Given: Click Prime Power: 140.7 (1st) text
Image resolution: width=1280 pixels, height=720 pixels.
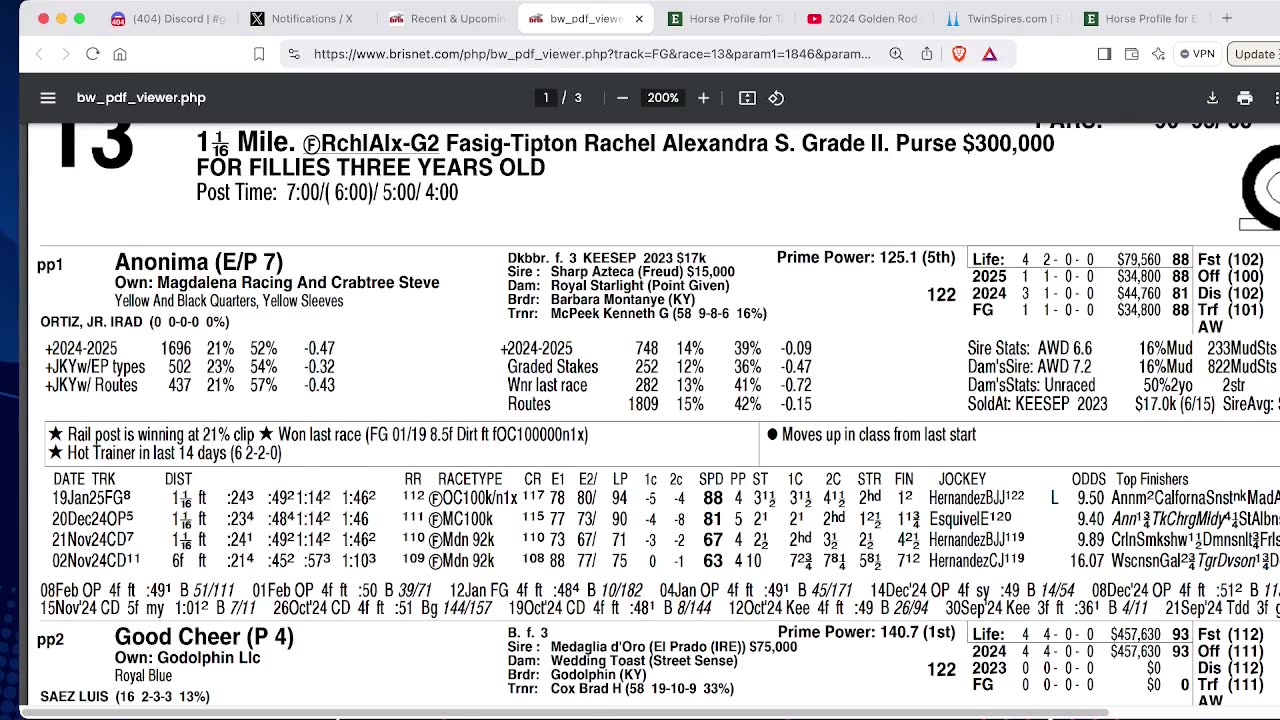Looking at the screenshot, I should coord(866,632).
